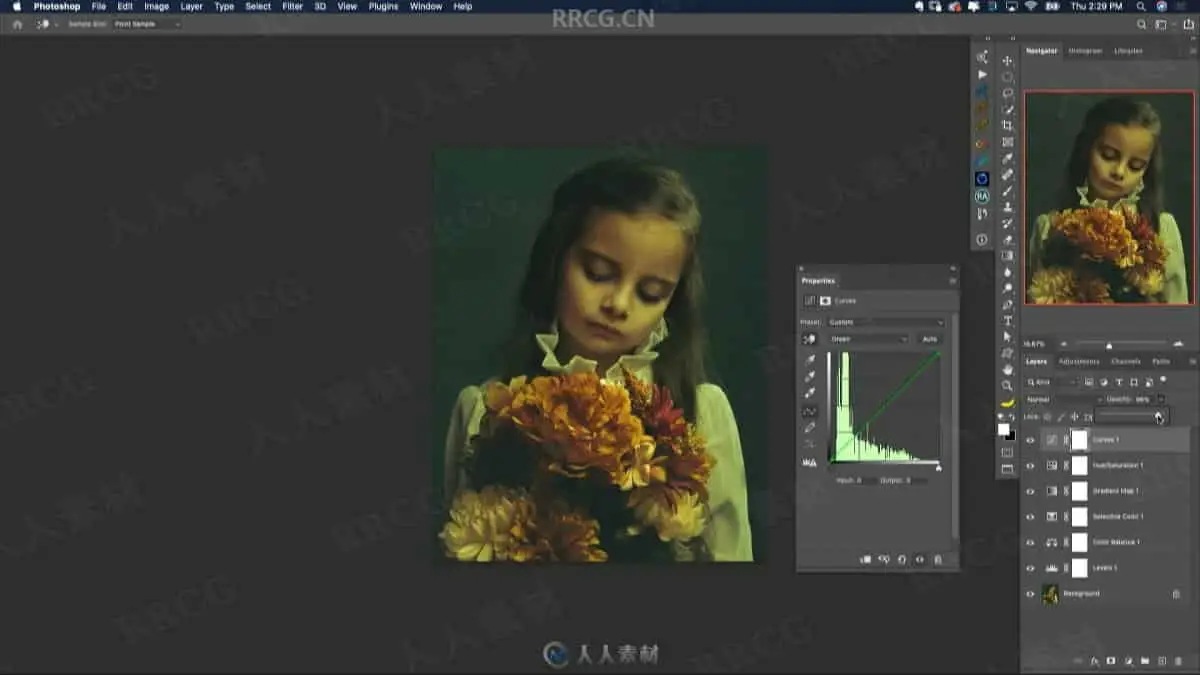Click the Curves 1 layer mask thumbnail
Viewport: 1200px width, 675px height.
[1079, 440]
